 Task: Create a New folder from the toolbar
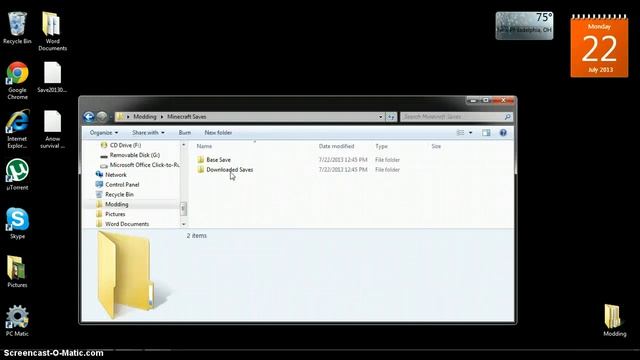(218, 133)
